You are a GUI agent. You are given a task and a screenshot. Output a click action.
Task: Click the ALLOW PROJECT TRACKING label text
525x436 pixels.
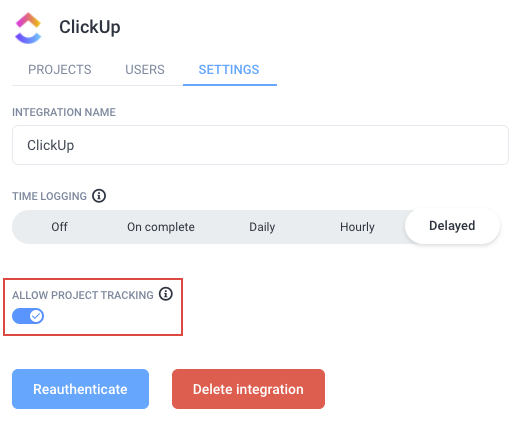click(x=83, y=295)
